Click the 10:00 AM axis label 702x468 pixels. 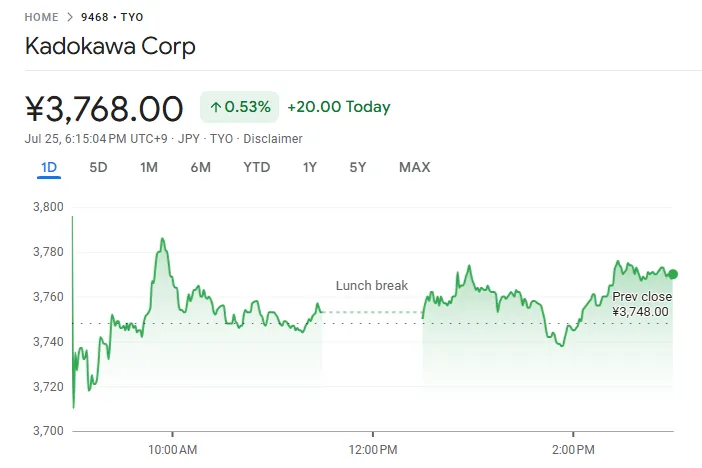(172, 449)
